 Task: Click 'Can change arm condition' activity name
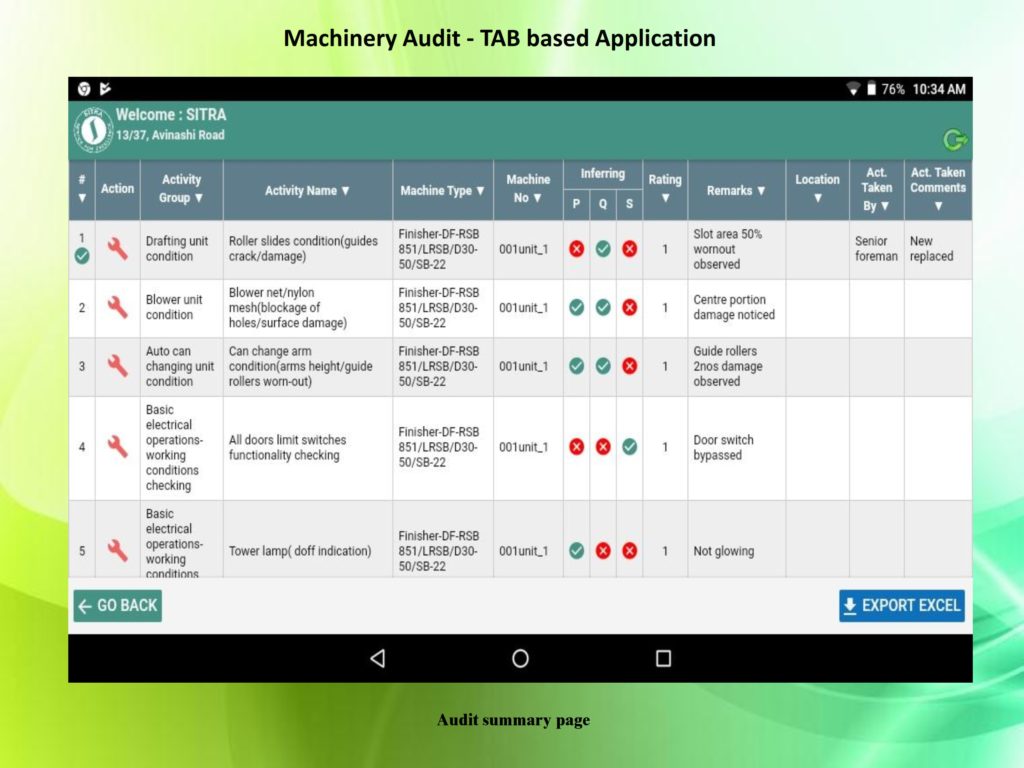pyautogui.click(x=300, y=366)
